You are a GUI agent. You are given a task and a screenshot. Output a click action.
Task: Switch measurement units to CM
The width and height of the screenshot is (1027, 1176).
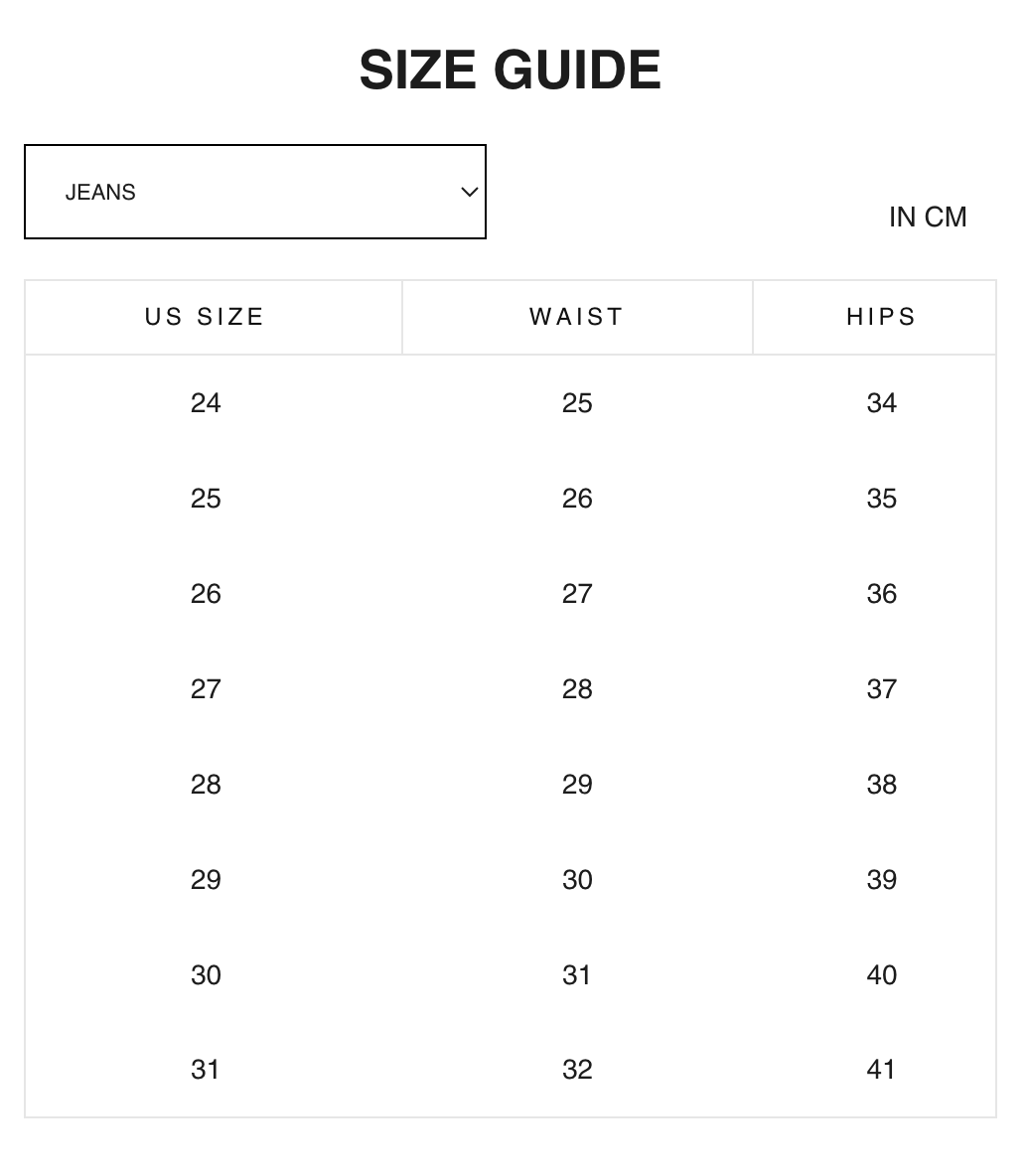pyautogui.click(x=946, y=218)
